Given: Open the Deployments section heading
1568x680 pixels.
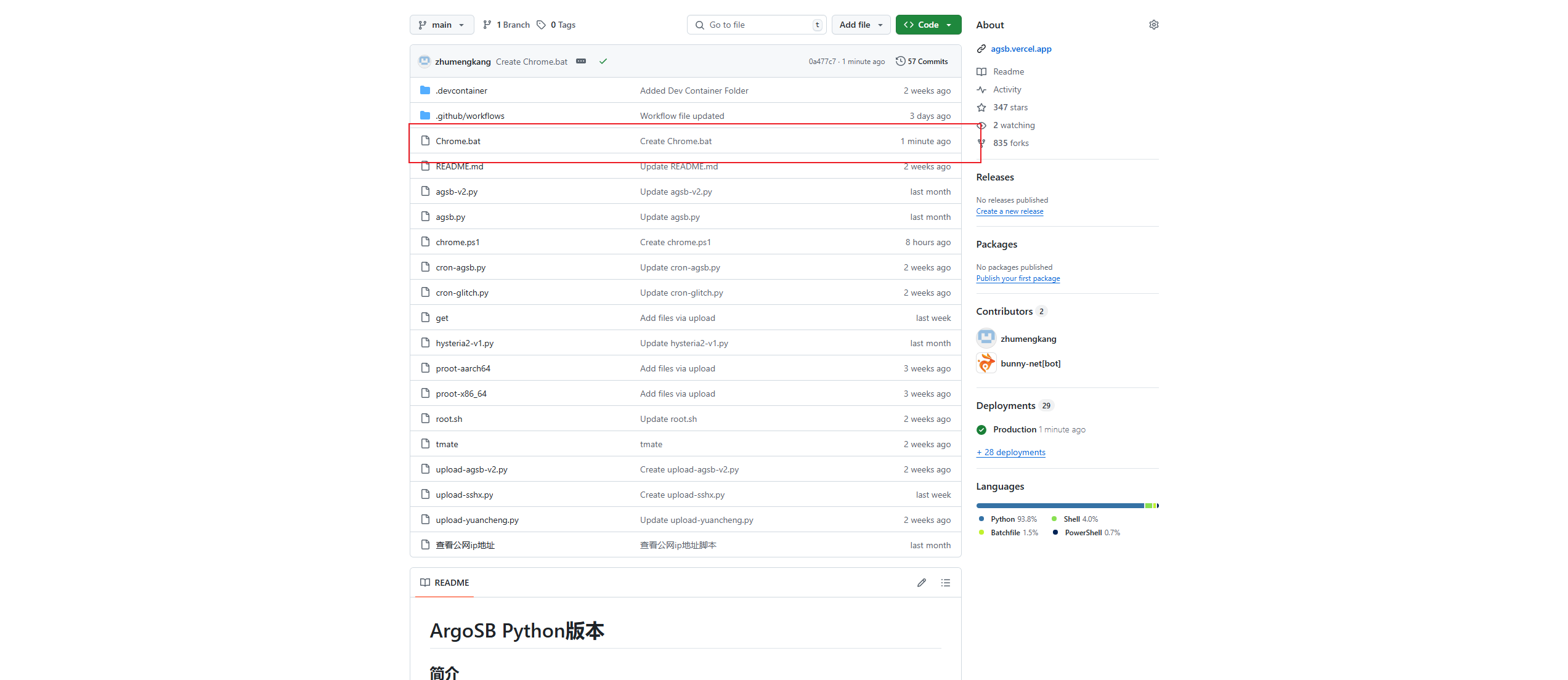Looking at the screenshot, I should tap(1005, 405).
